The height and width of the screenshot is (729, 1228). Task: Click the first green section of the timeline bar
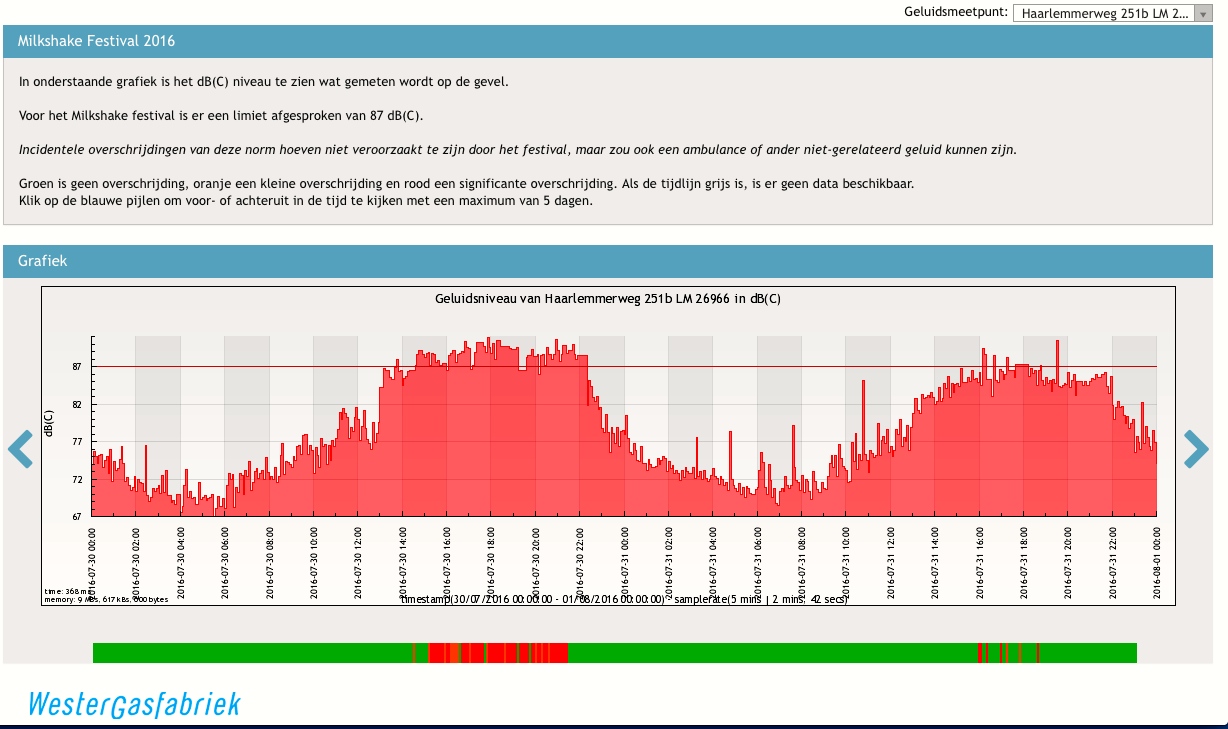[x=252, y=653]
